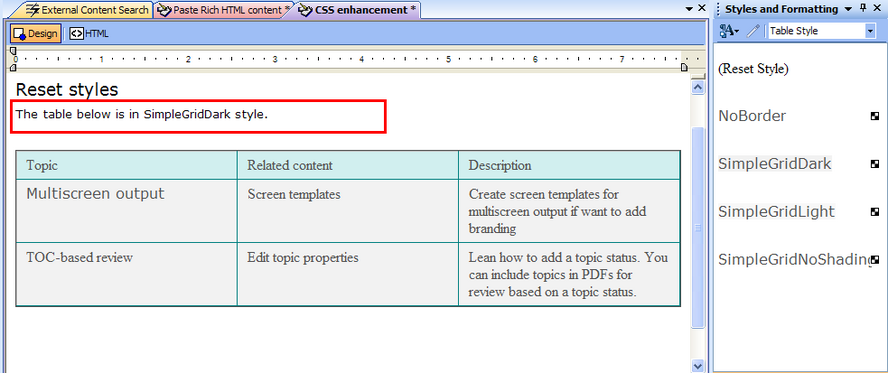Switch to Design view

tap(36, 33)
